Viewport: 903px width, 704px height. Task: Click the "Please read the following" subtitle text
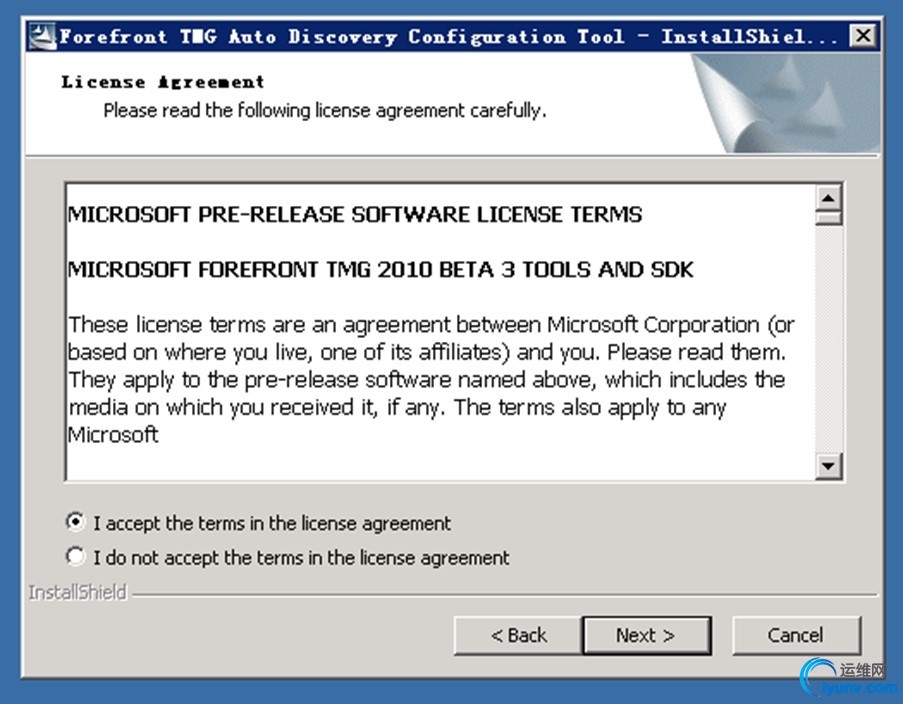tap(325, 110)
